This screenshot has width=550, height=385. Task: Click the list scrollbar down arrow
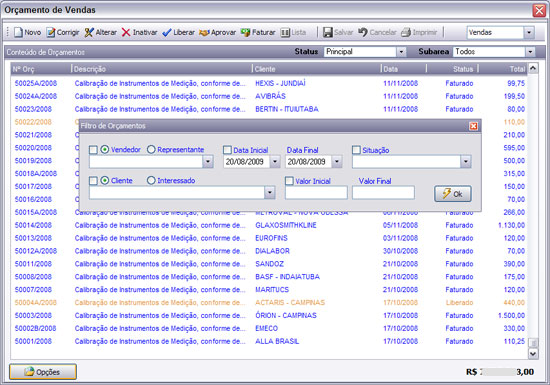pos(533,354)
